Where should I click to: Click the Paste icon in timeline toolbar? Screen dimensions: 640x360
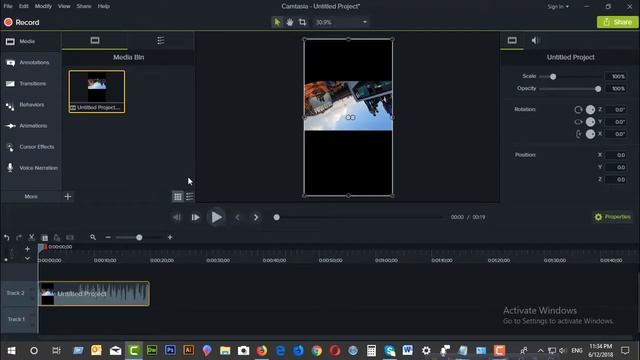[x=57, y=238]
